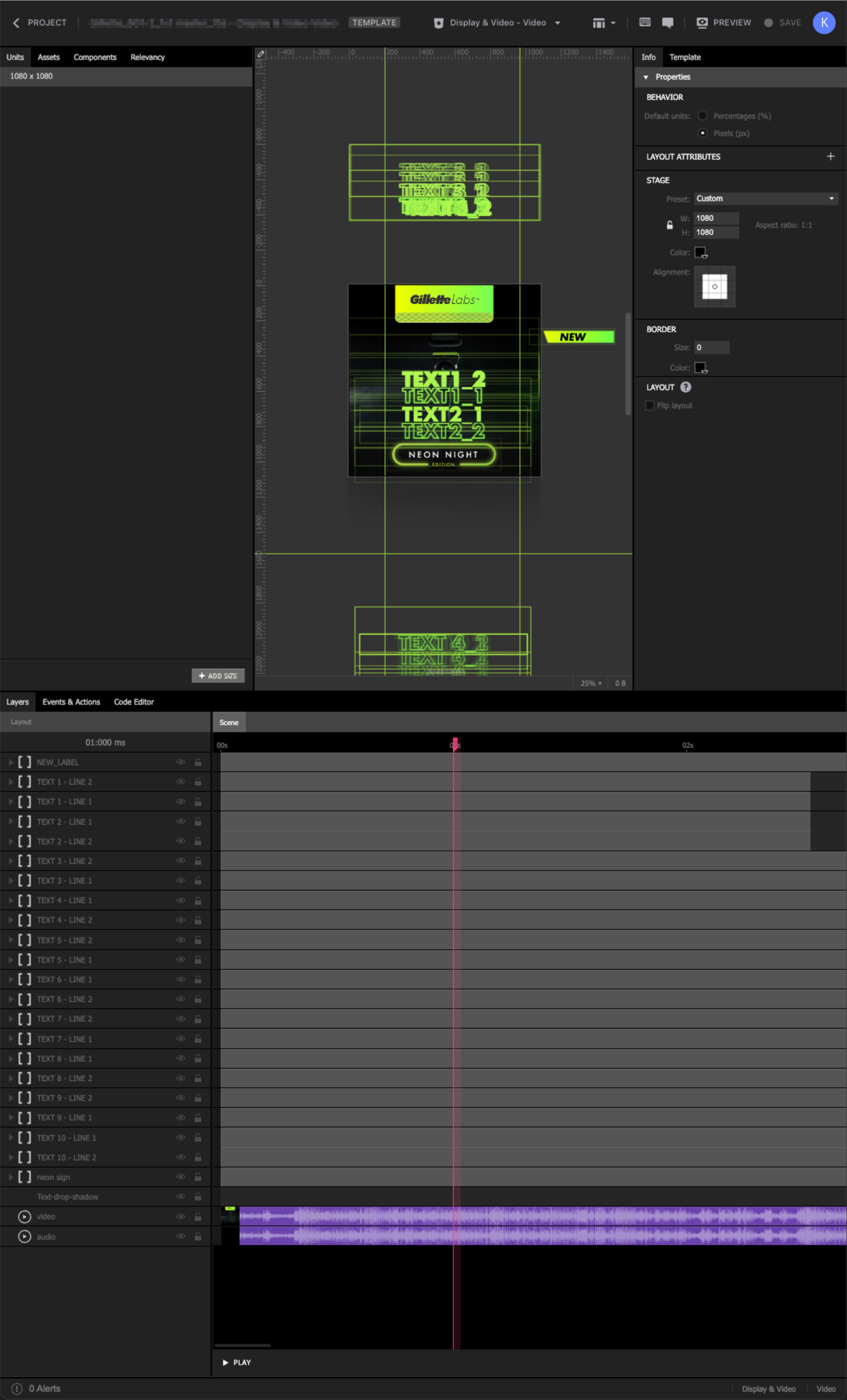Viewport: 847px width, 1400px height.
Task: Open the Layout help icon
Action: pyautogui.click(x=686, y=387)
